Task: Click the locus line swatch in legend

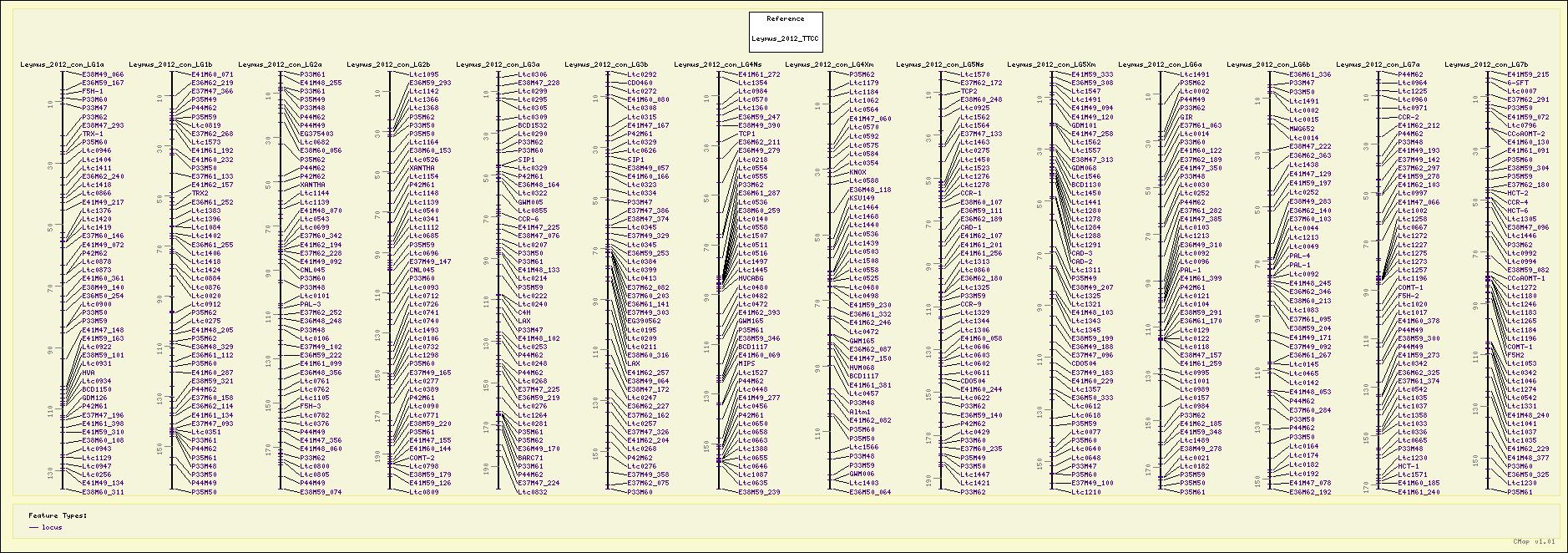Action: (34, 528)
